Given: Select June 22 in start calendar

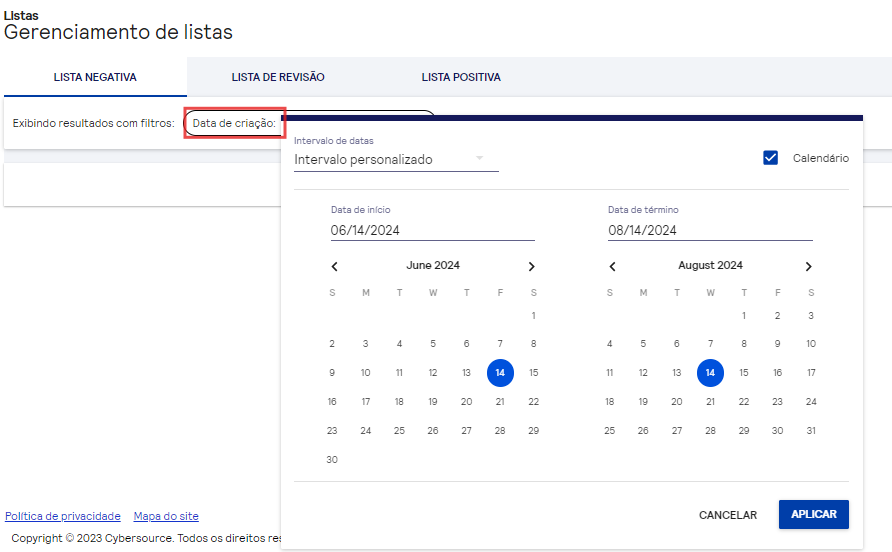Looking at the screenshot, I should (534, 402).
